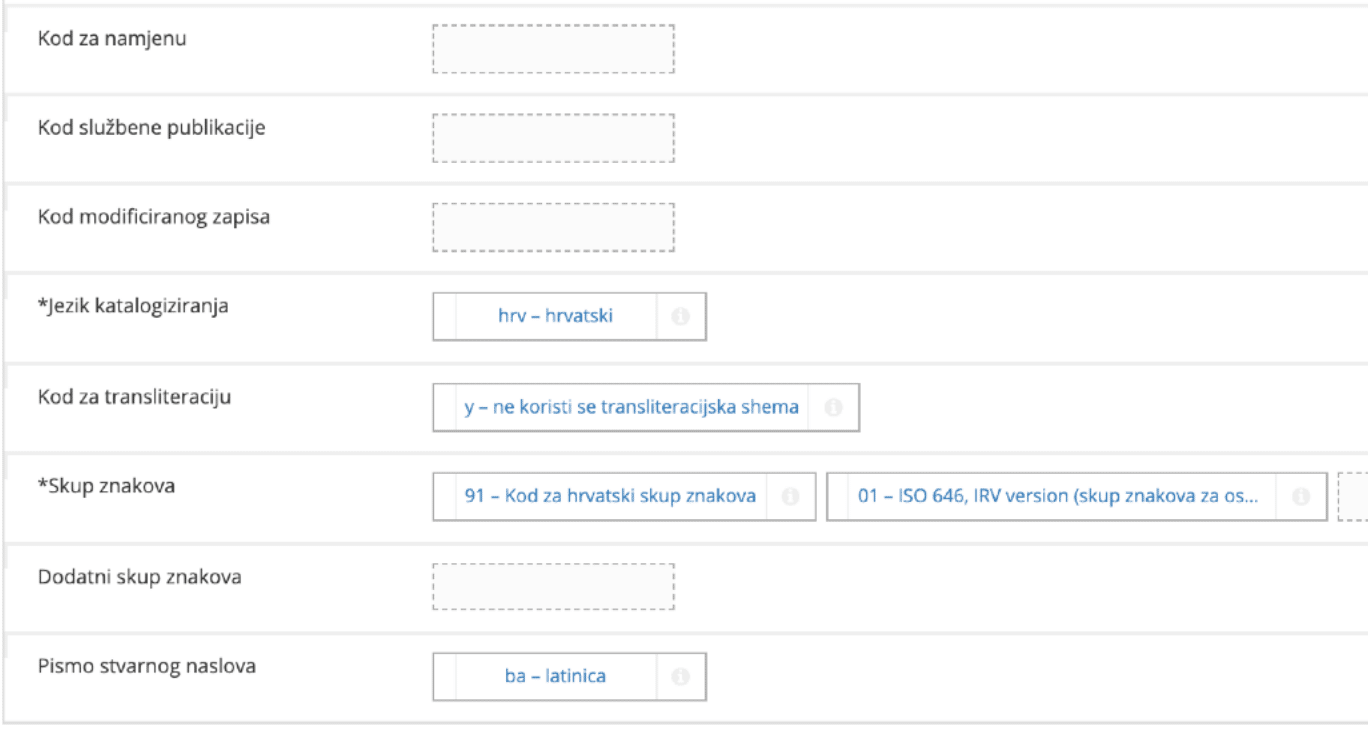This screenshot has width=1369, height=729.
Task: Click the Pismo stvarnog naslova label
Action: click(x=146, y=665)
